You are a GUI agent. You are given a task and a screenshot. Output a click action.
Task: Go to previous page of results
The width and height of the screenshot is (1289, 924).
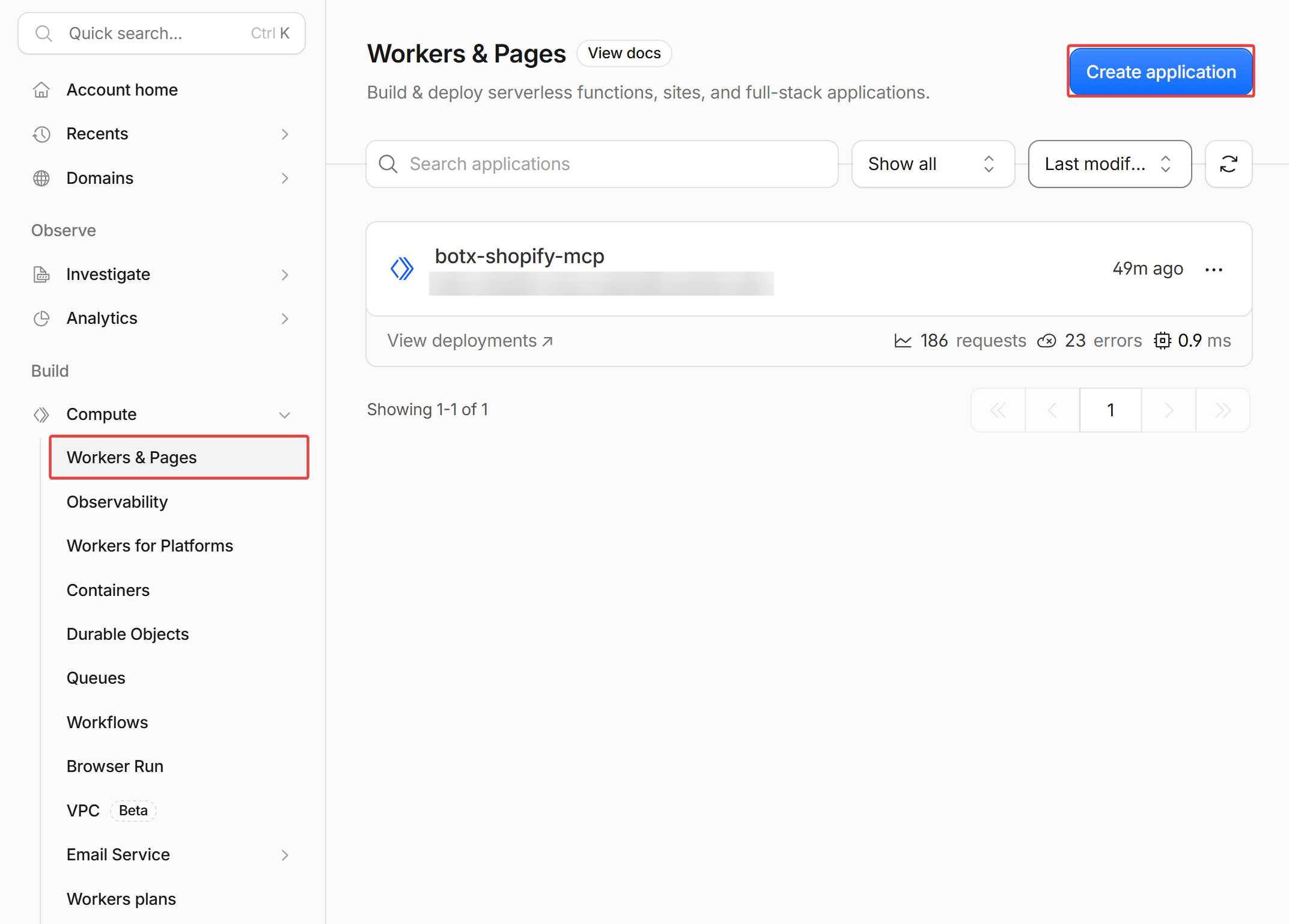pyautogui.click(x=1052, y=410)
